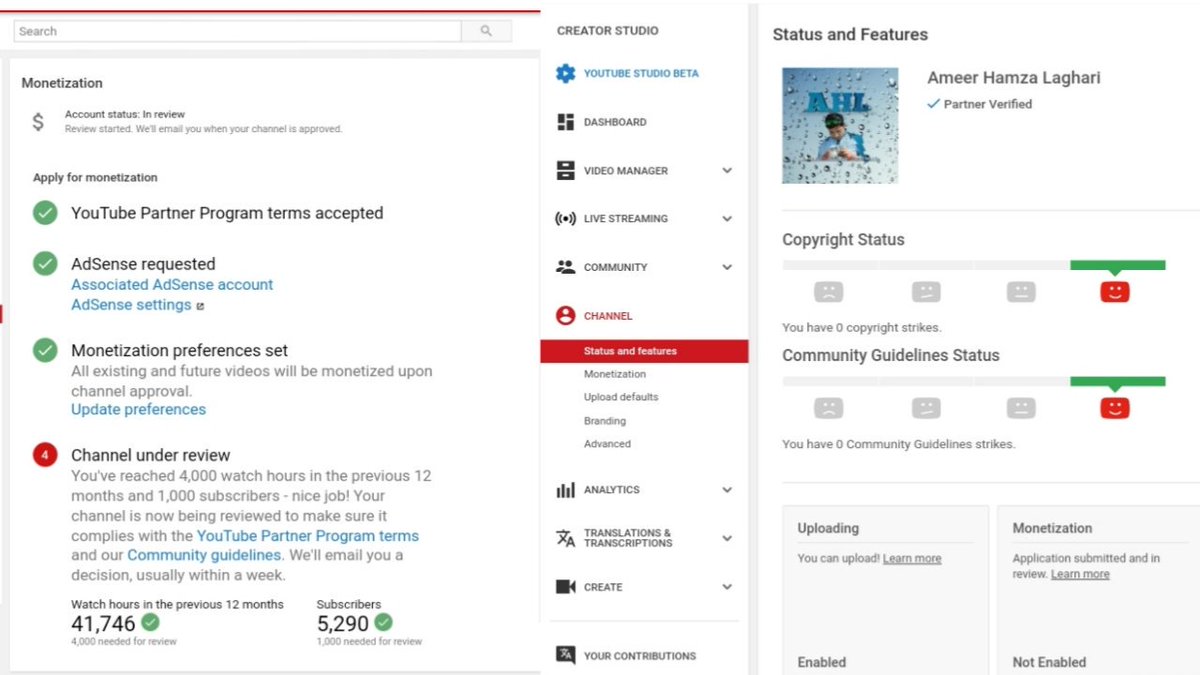Click the 'Account status: In review' text
1200x675 pixels.
tap(125, 115)
